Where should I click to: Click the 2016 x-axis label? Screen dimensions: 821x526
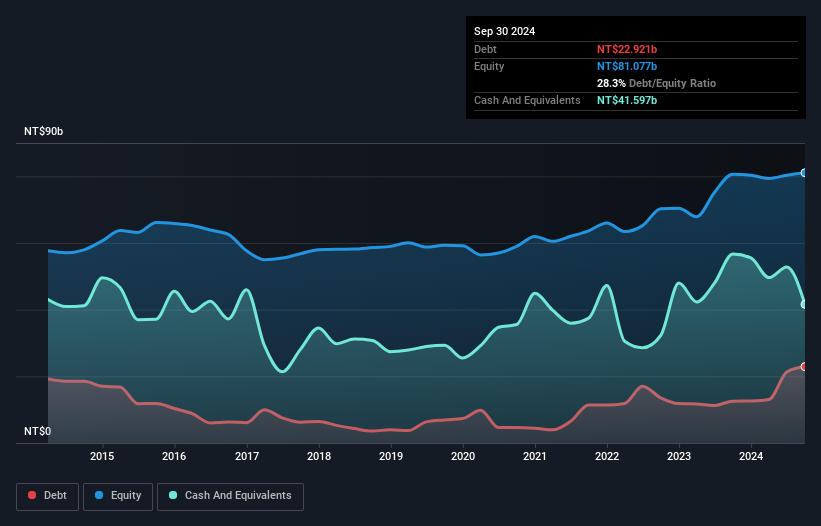(174, 456)
